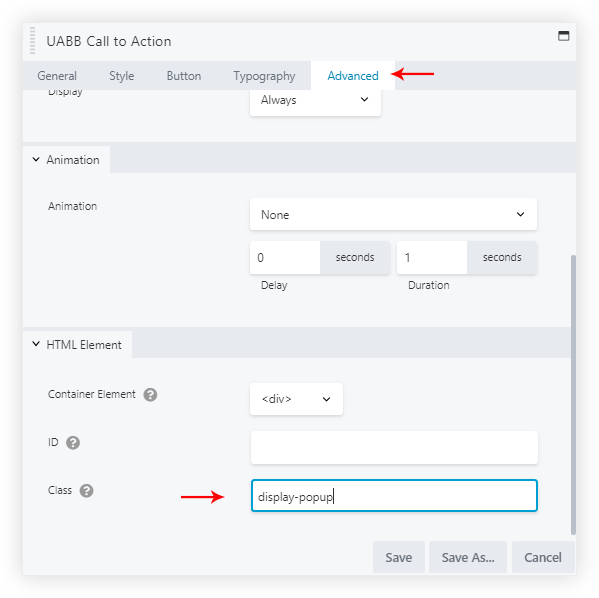
Task: Open the Container Element div dropdown
Action: [296, 399]
